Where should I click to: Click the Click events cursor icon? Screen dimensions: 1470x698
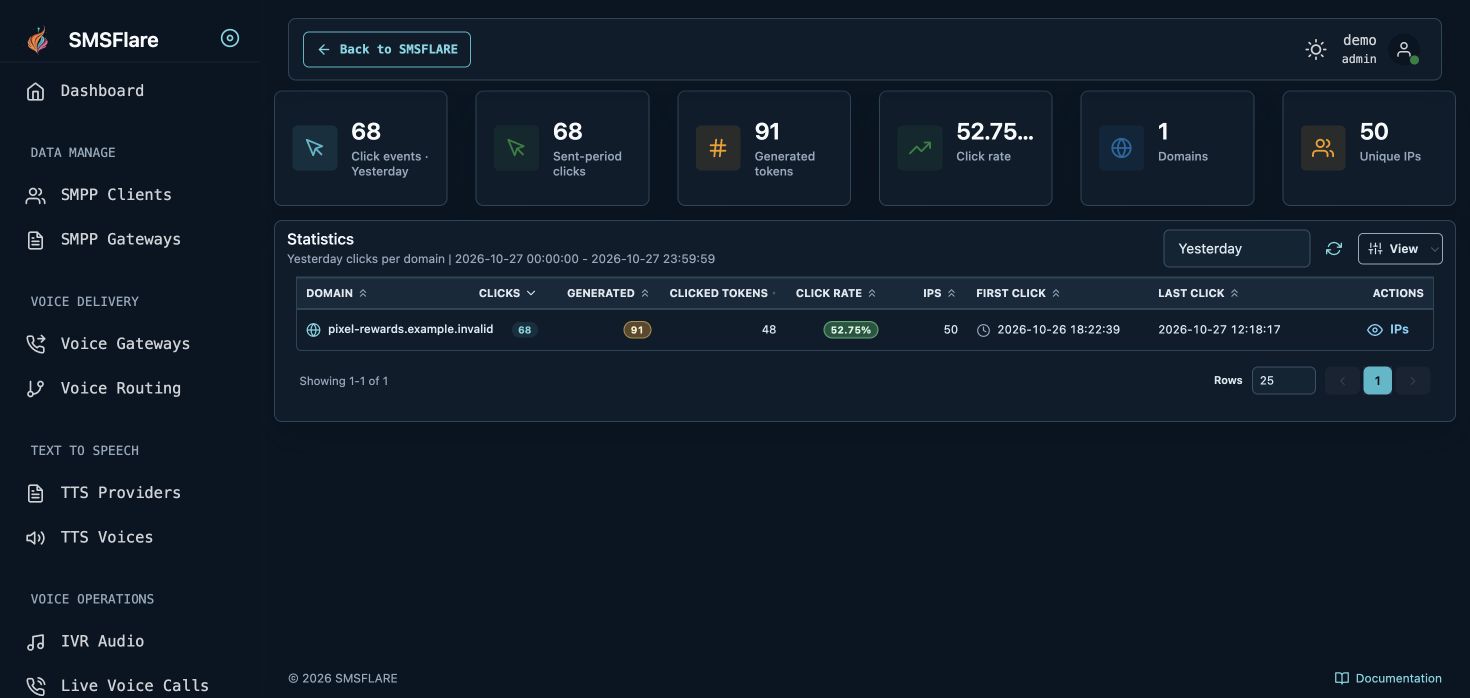coord(315,148)
